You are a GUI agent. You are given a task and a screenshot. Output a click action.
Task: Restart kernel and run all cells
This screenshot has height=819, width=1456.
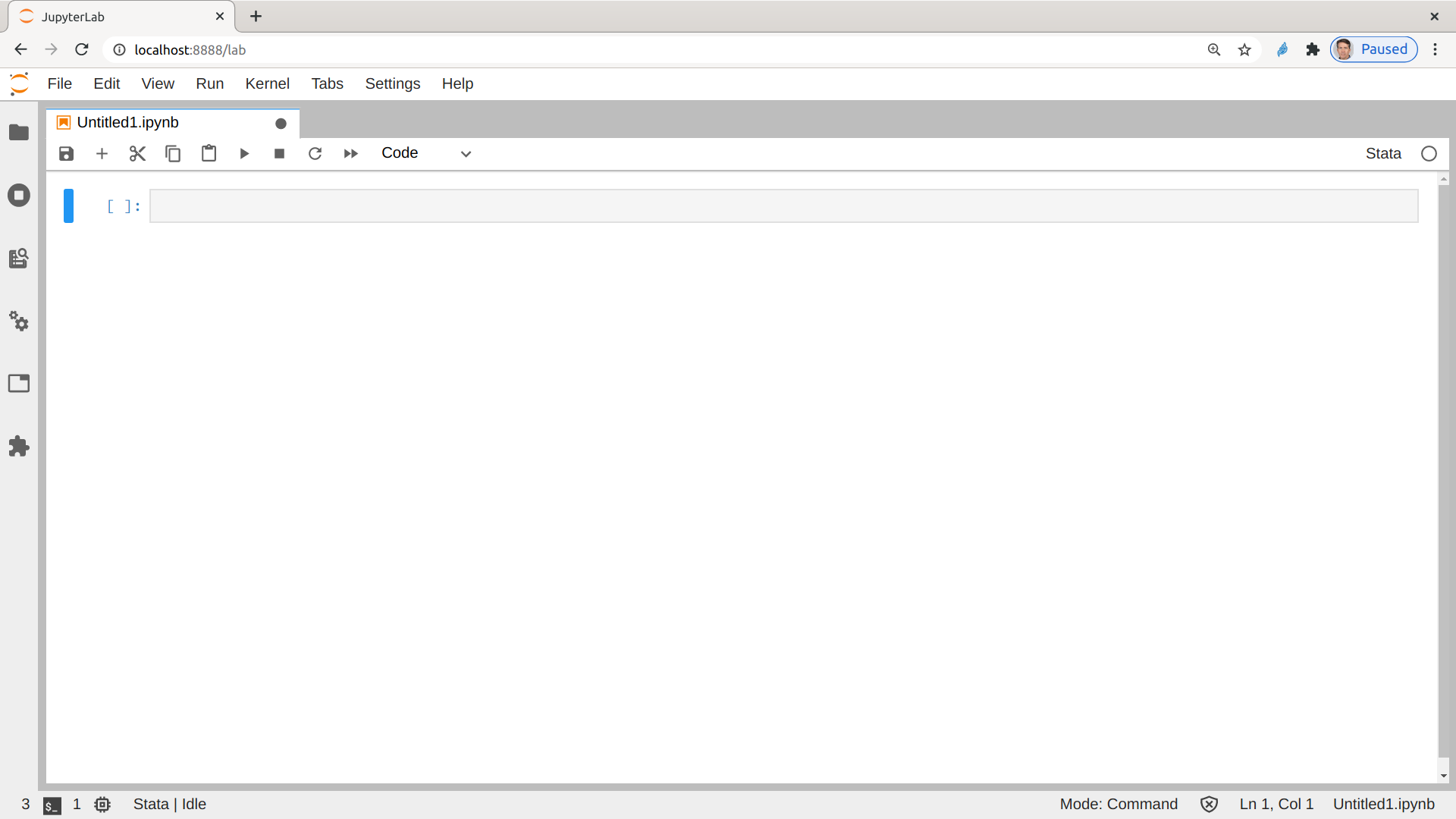tap(350, 154)
